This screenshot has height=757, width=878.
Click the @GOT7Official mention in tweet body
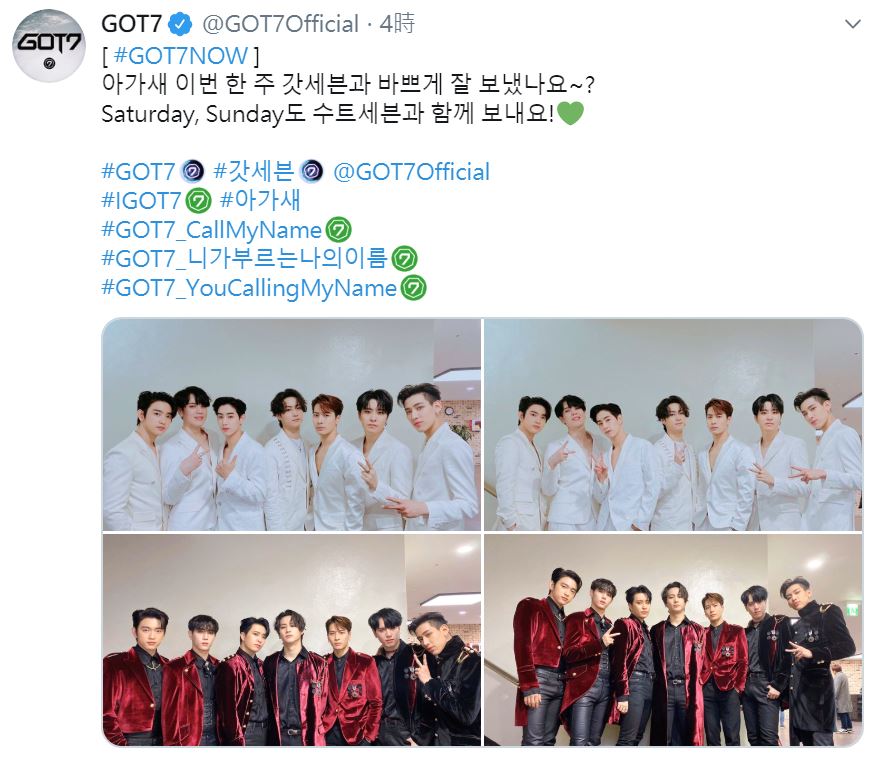(x=412, y=172)
